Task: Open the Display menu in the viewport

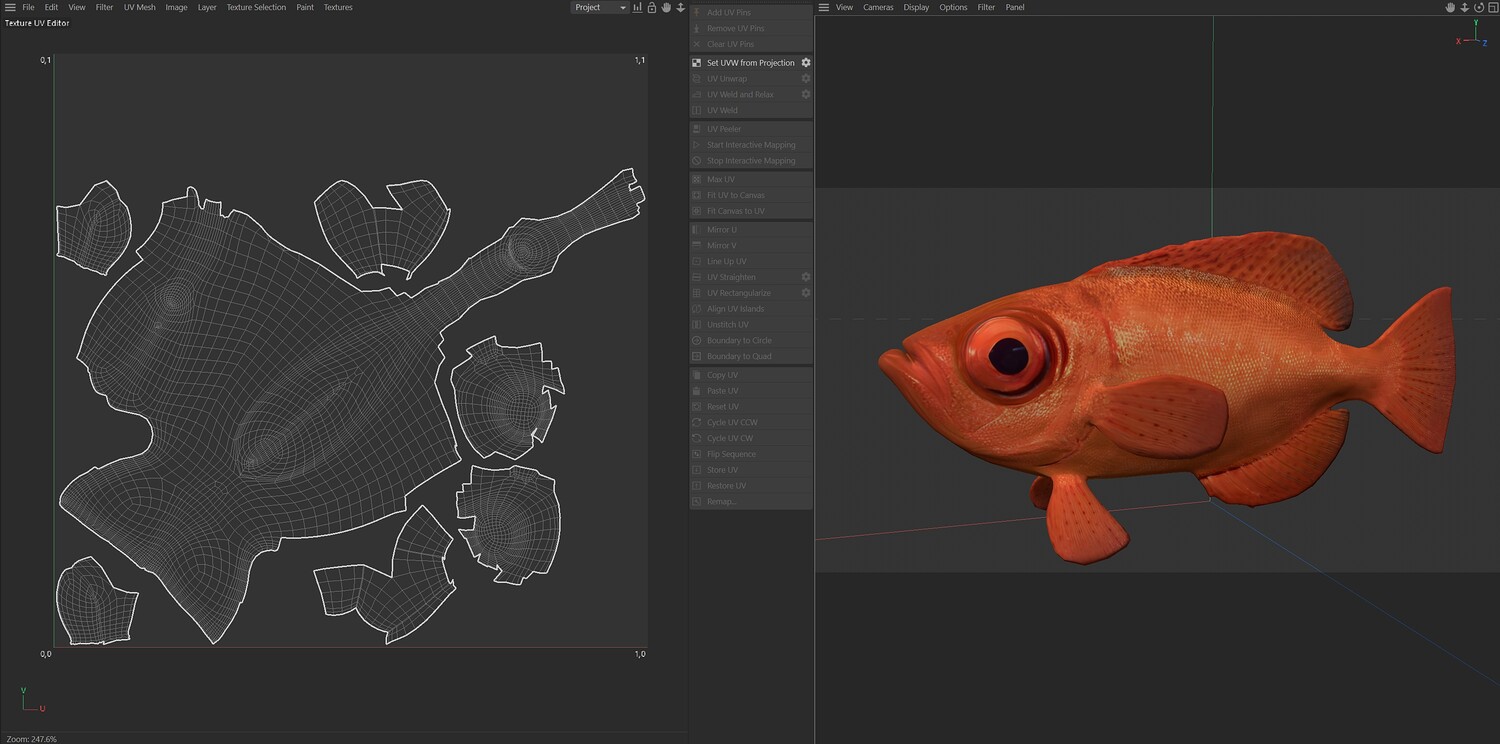Action: (916, 7)
